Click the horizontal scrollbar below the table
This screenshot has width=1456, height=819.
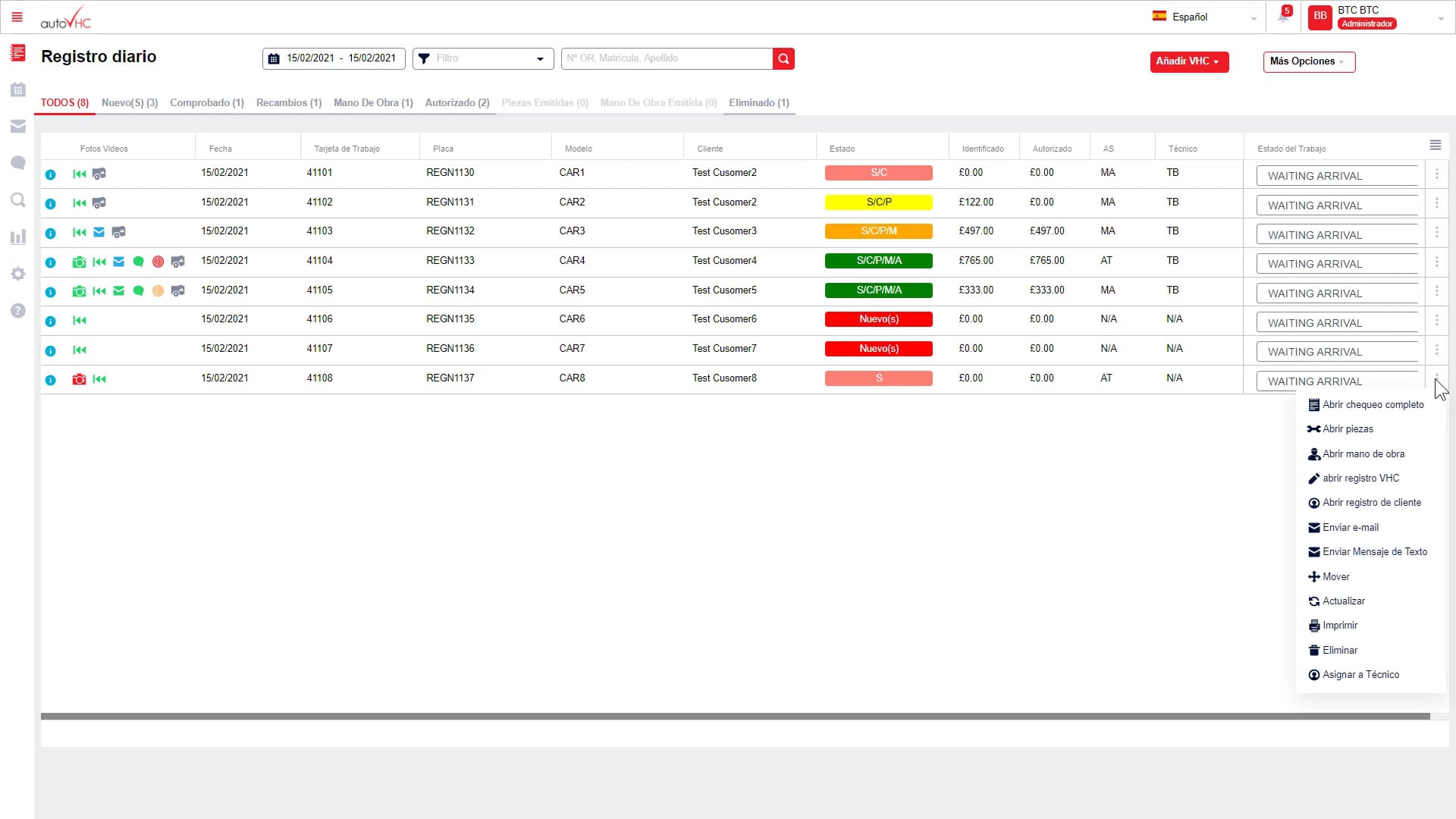(x=734, y=716)
